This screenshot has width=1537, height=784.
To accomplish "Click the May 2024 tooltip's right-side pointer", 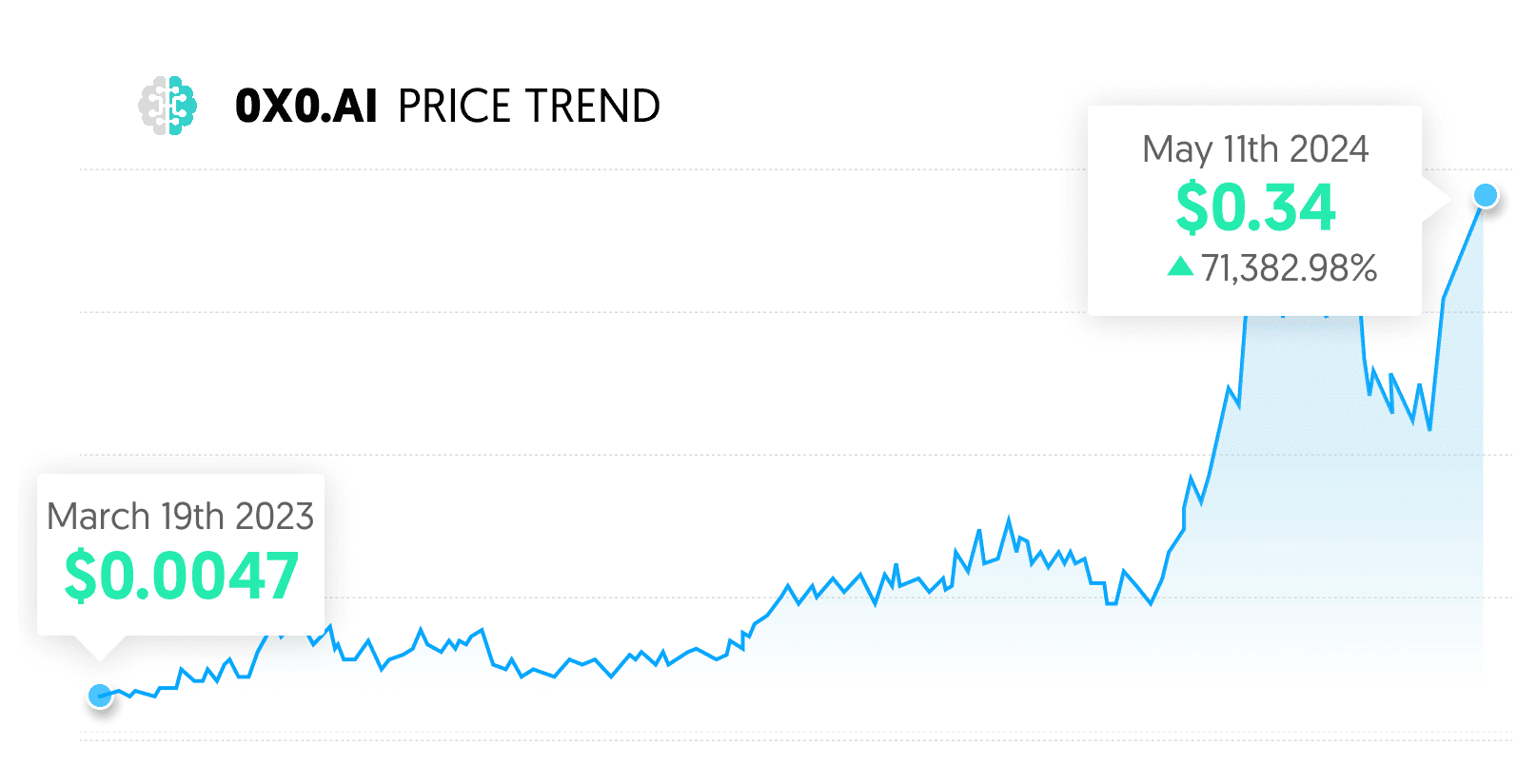I will 1435,199.
